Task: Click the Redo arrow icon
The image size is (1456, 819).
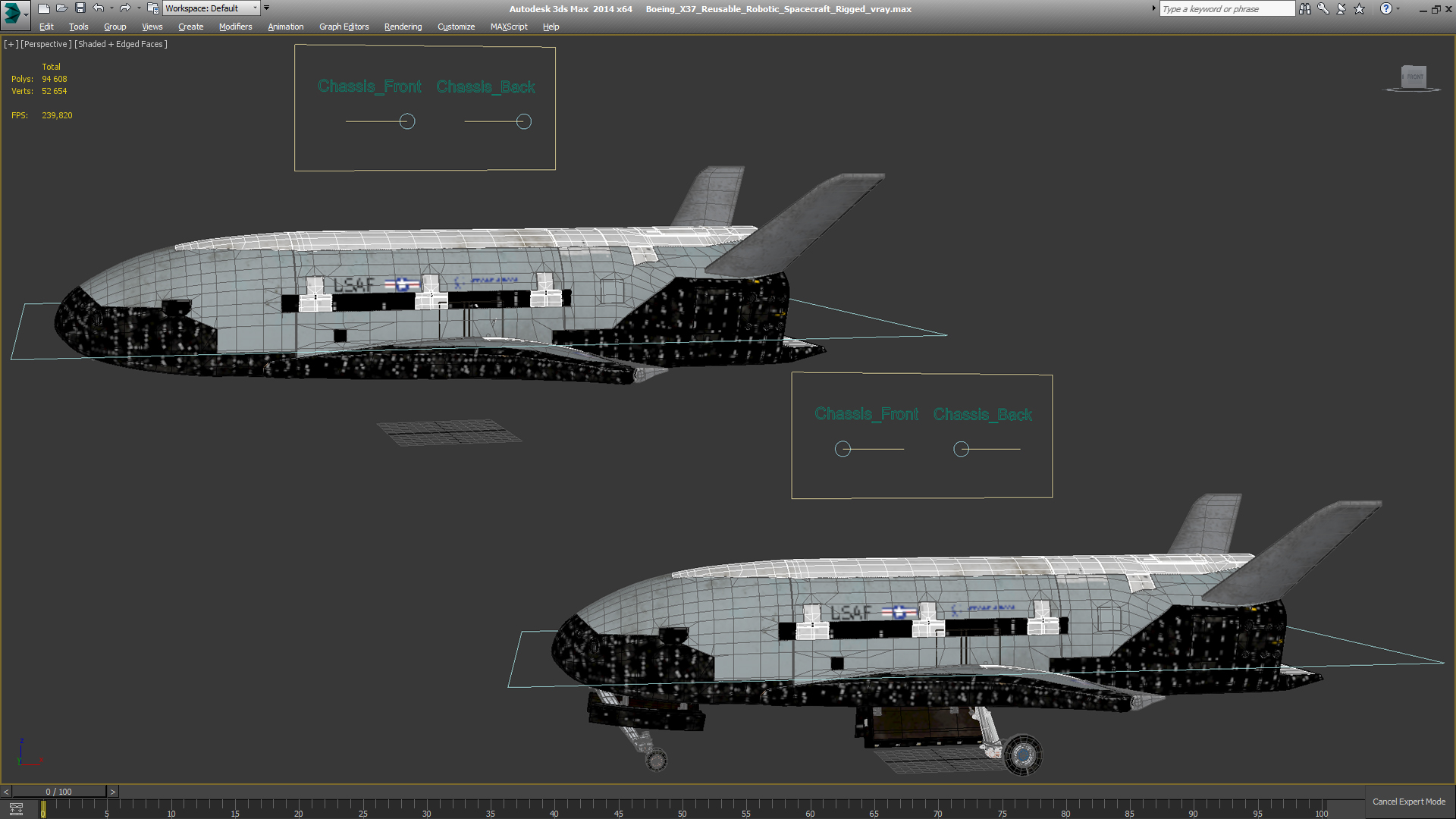Action: (124, 8)
